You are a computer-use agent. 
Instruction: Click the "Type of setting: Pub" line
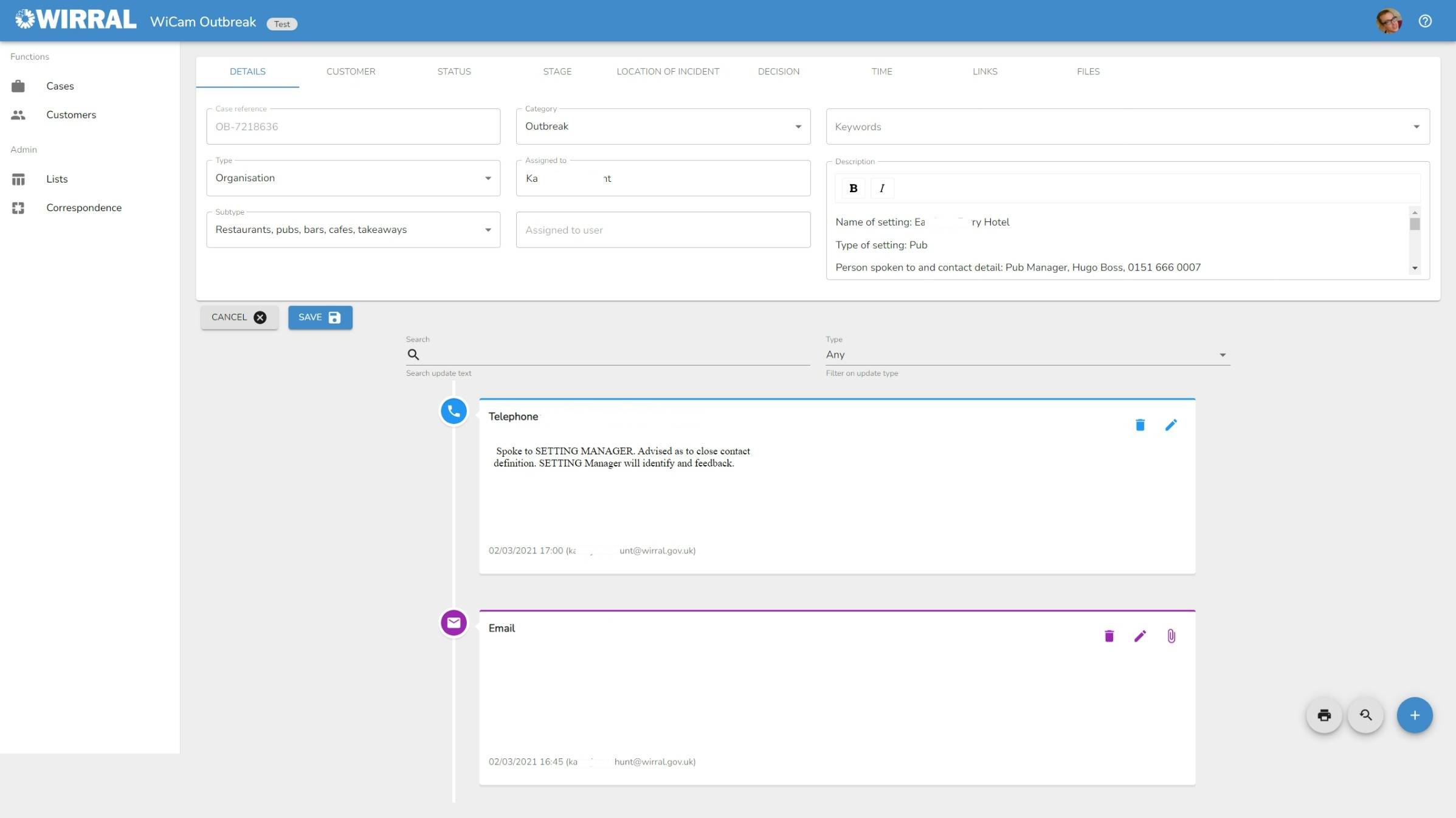[882, 245]
